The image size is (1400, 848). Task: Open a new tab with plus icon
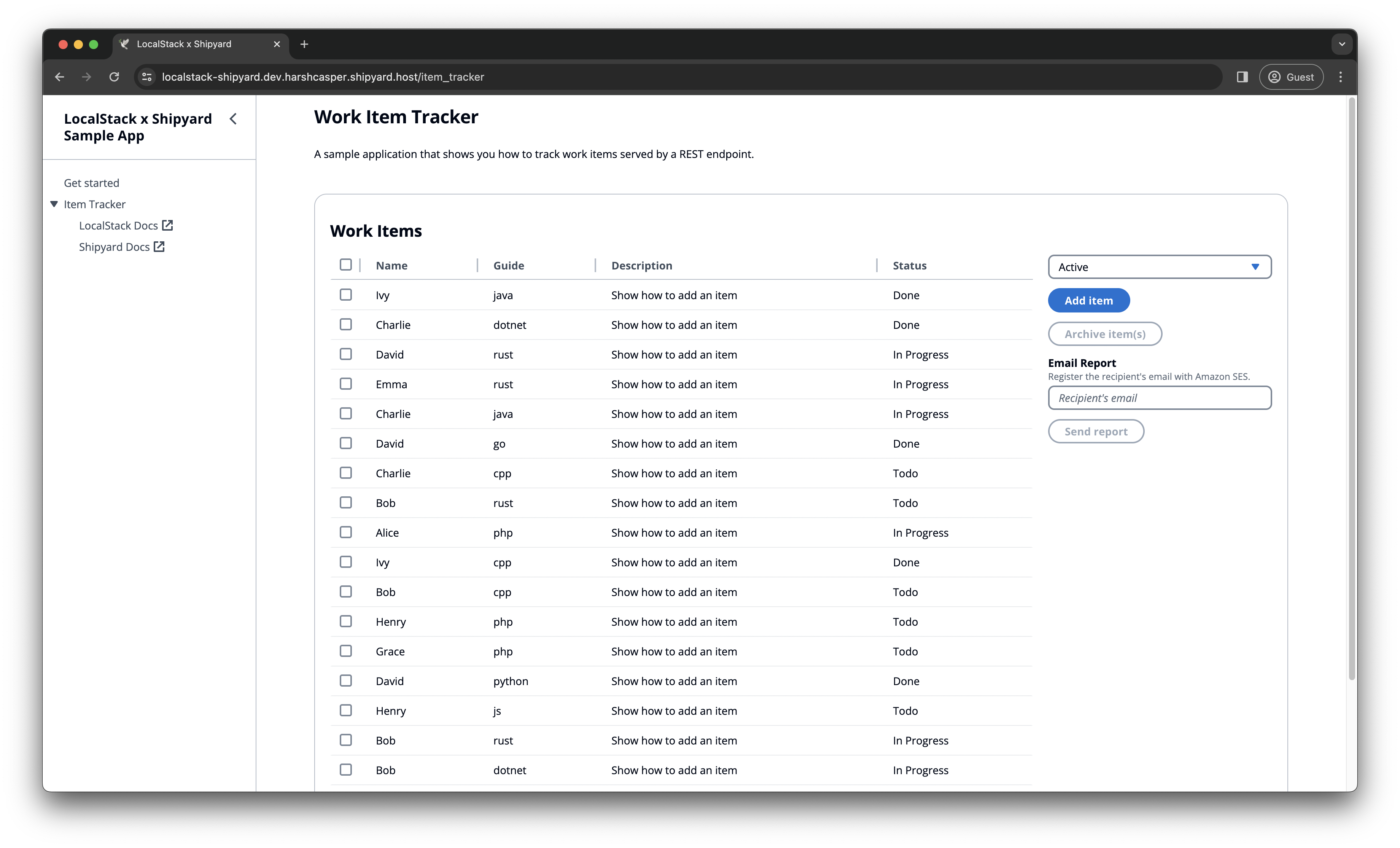[304, 44]
